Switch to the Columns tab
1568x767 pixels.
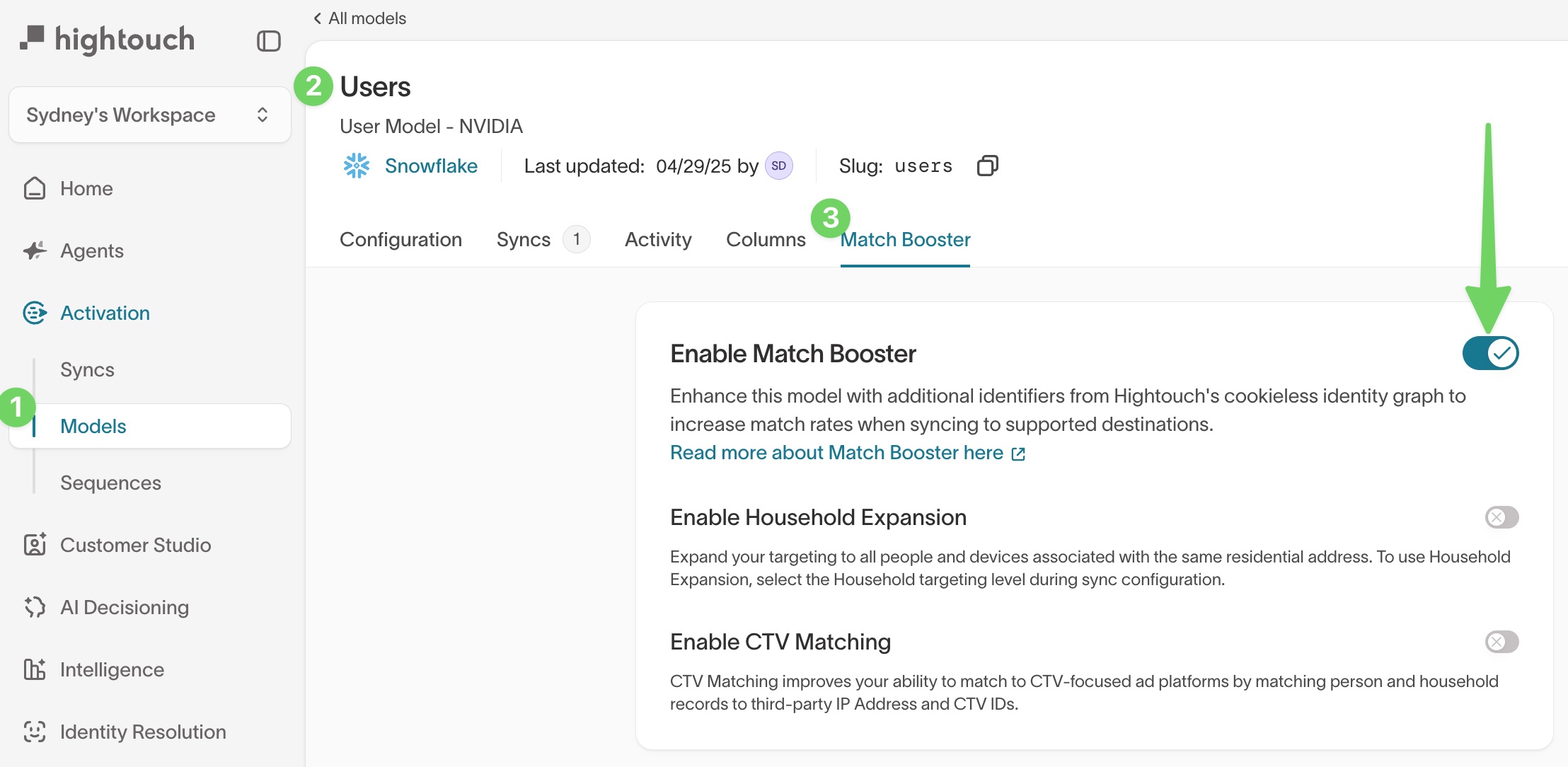[766, 239]
